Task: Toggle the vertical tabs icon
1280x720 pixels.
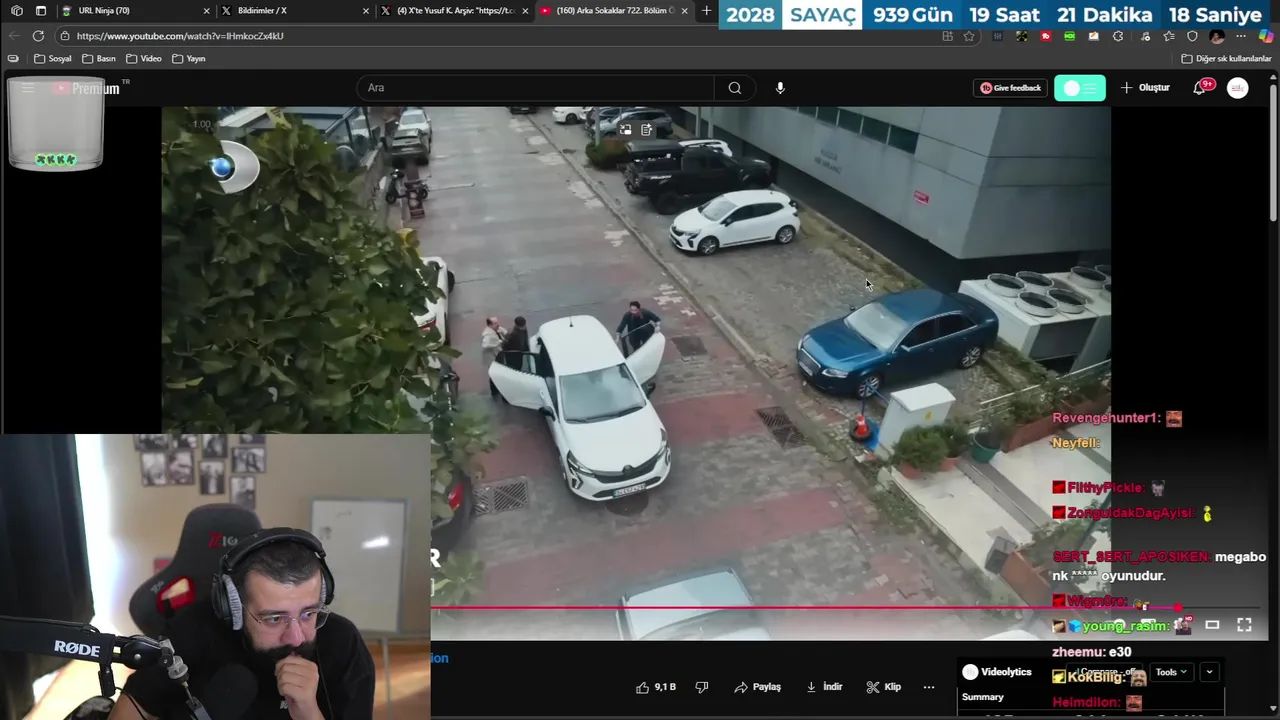Action: click(41, 11)
